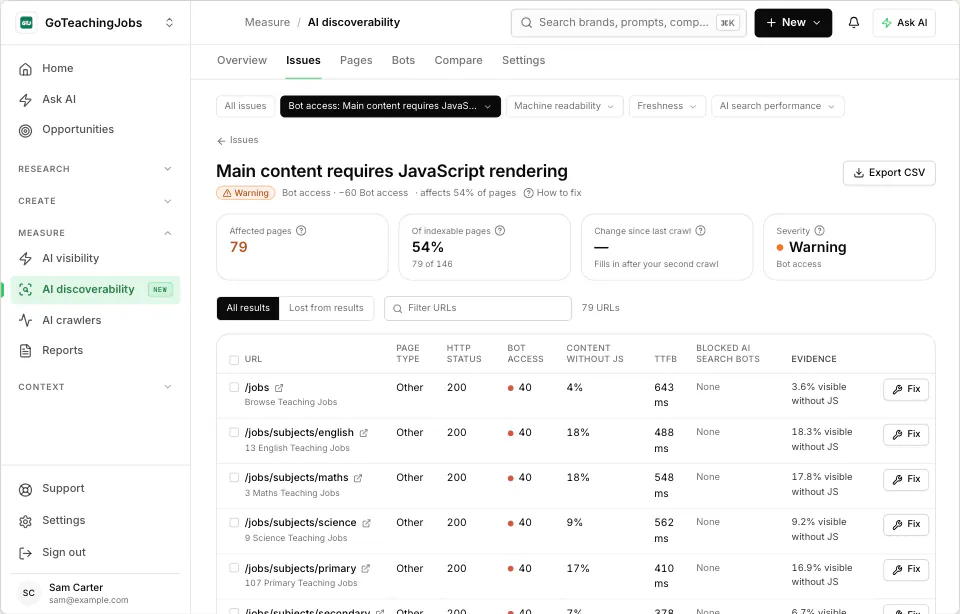Screen dimensions: 960x614
Task: Switch to Lost from results
Action: [x=326, y=308]
